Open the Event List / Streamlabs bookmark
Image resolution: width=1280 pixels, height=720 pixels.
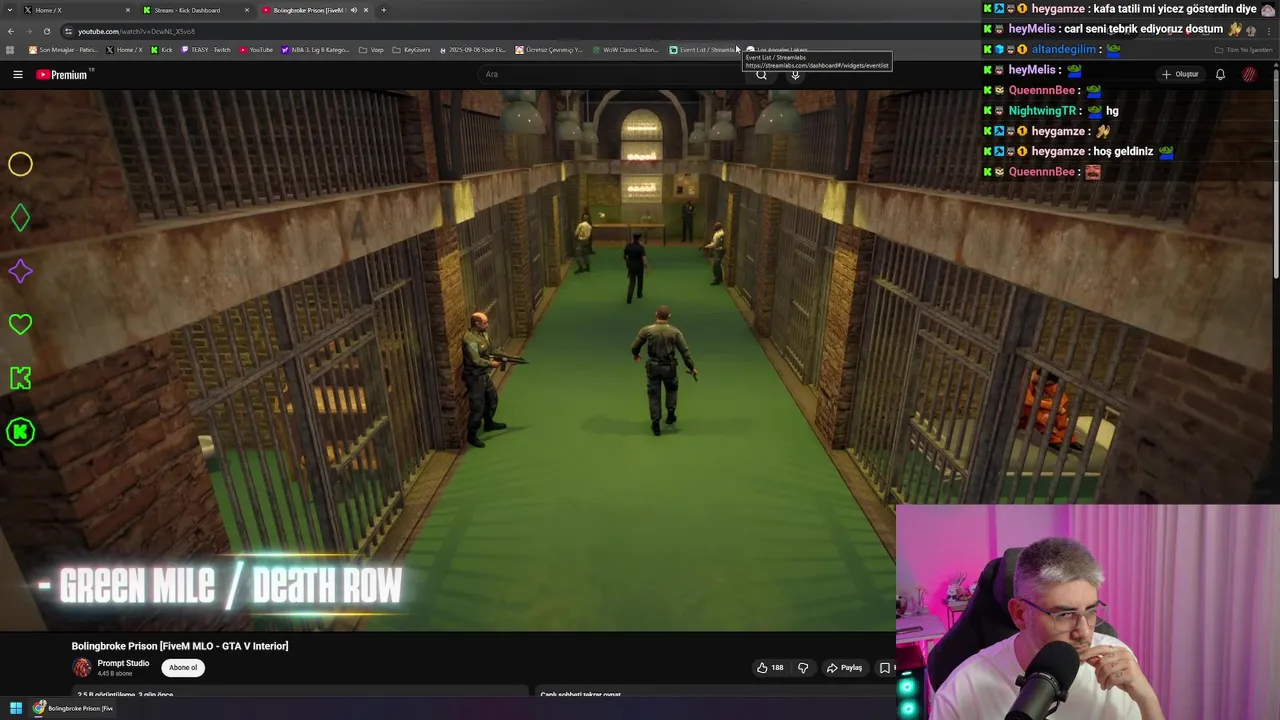coord(702,50)
